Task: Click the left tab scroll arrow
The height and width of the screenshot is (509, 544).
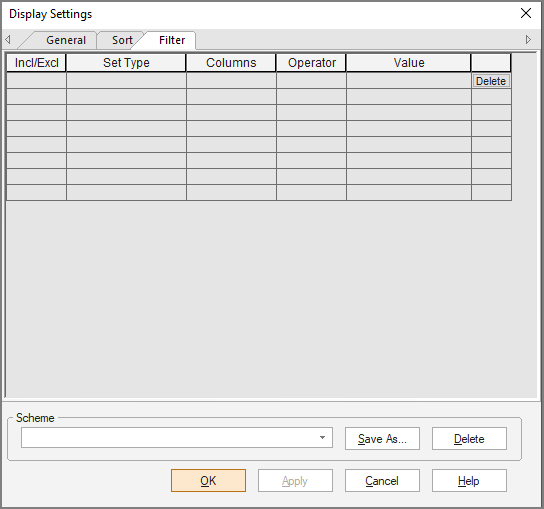Action: 8,40
